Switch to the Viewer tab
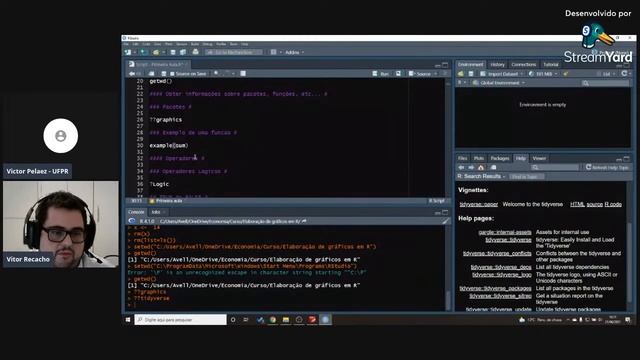Image resolution: width=640 pixels, height=360 pixels. [x=539, y=158]
